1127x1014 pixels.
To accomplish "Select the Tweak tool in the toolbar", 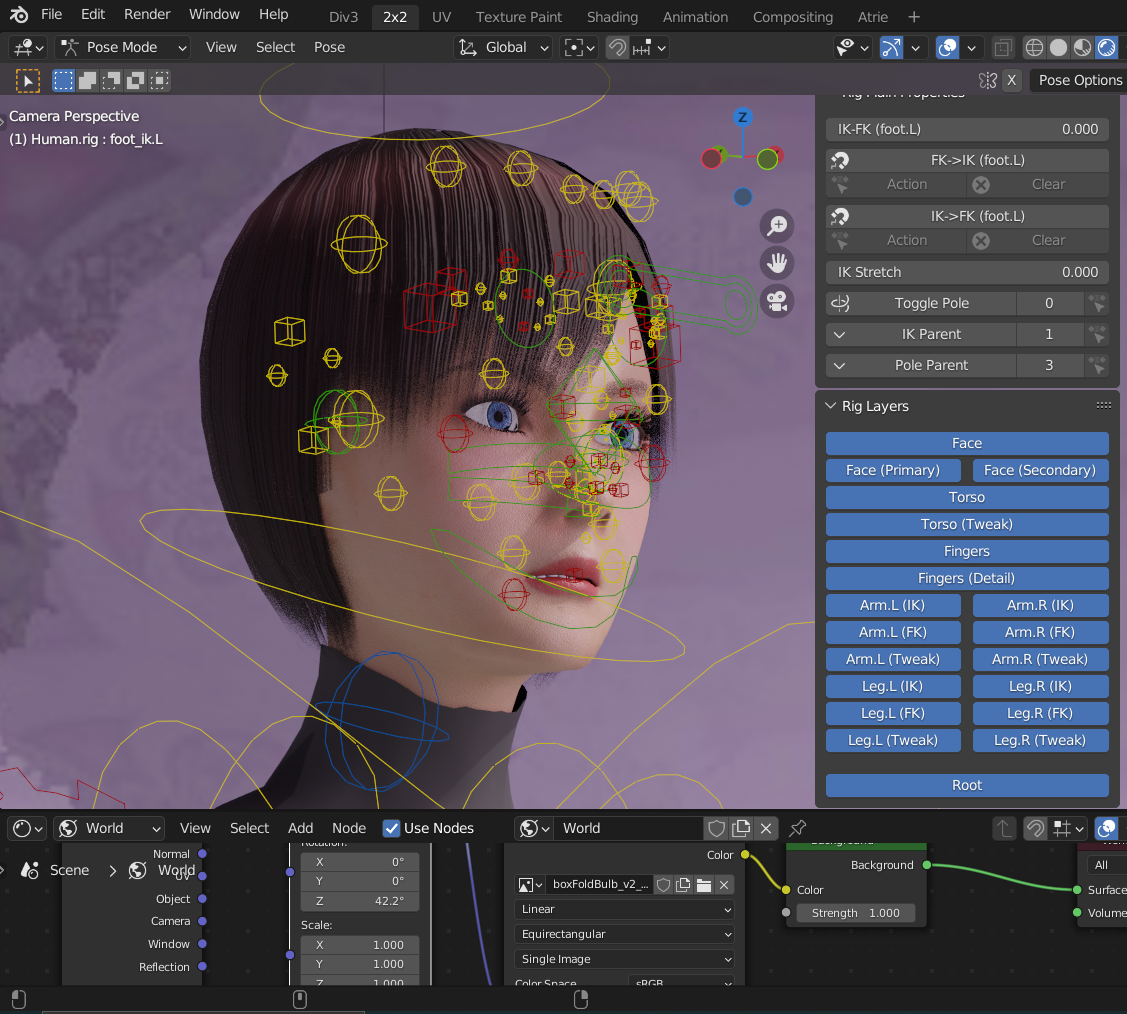I will pyautogui.click(x=27, y=80).
